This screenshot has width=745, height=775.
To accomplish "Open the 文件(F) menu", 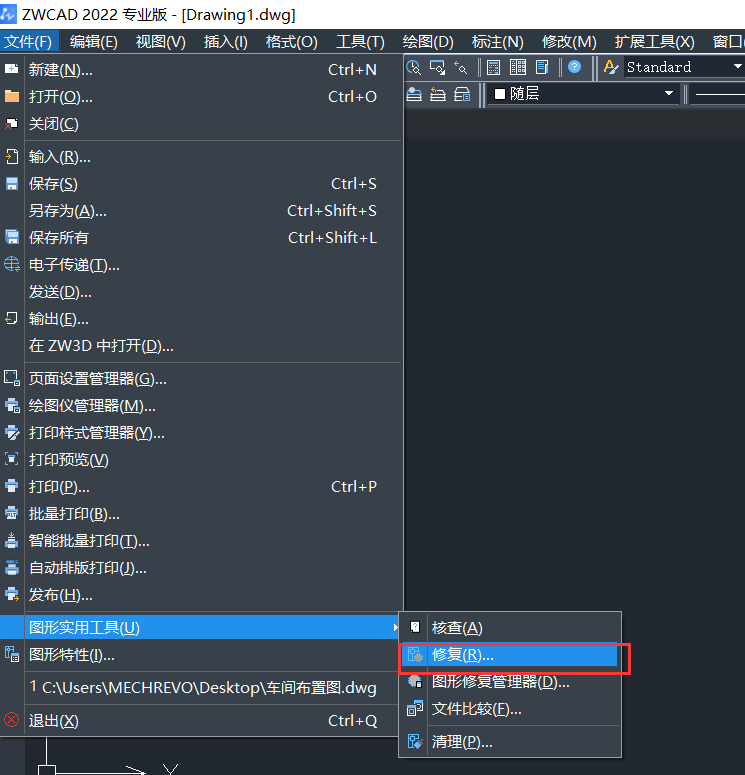I will [x=28, y=42].
